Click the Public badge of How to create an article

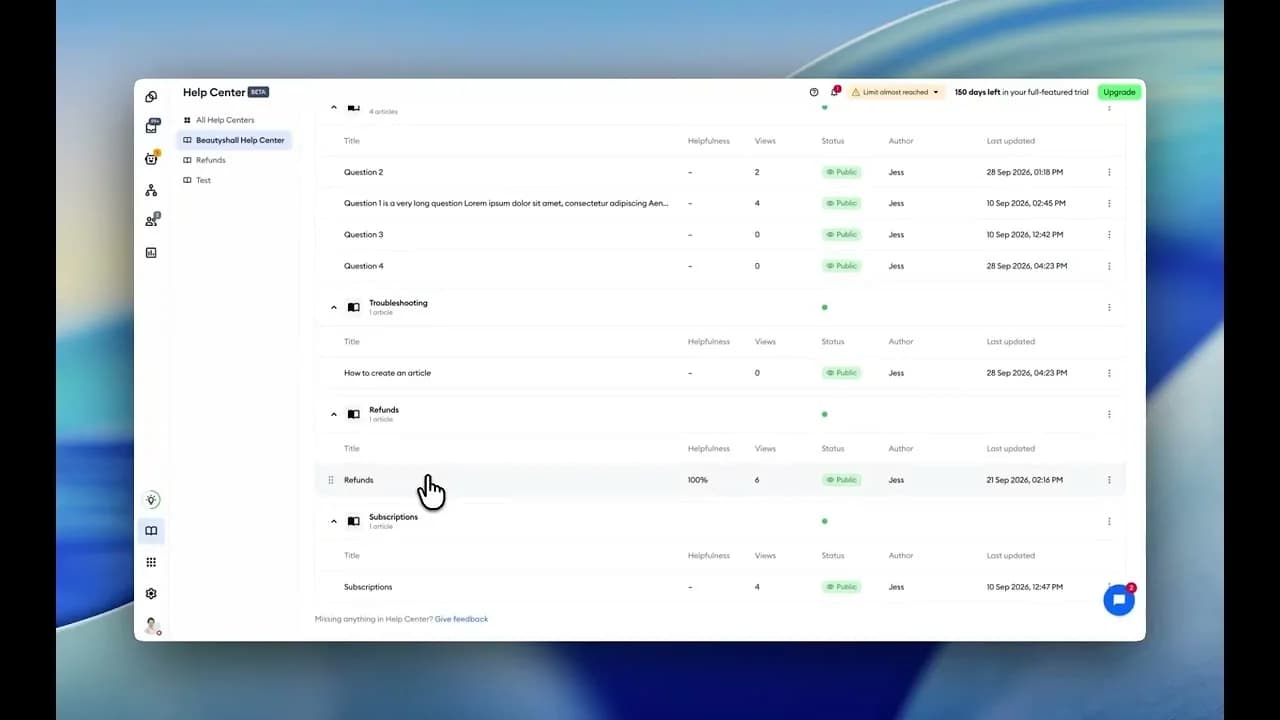842,373
